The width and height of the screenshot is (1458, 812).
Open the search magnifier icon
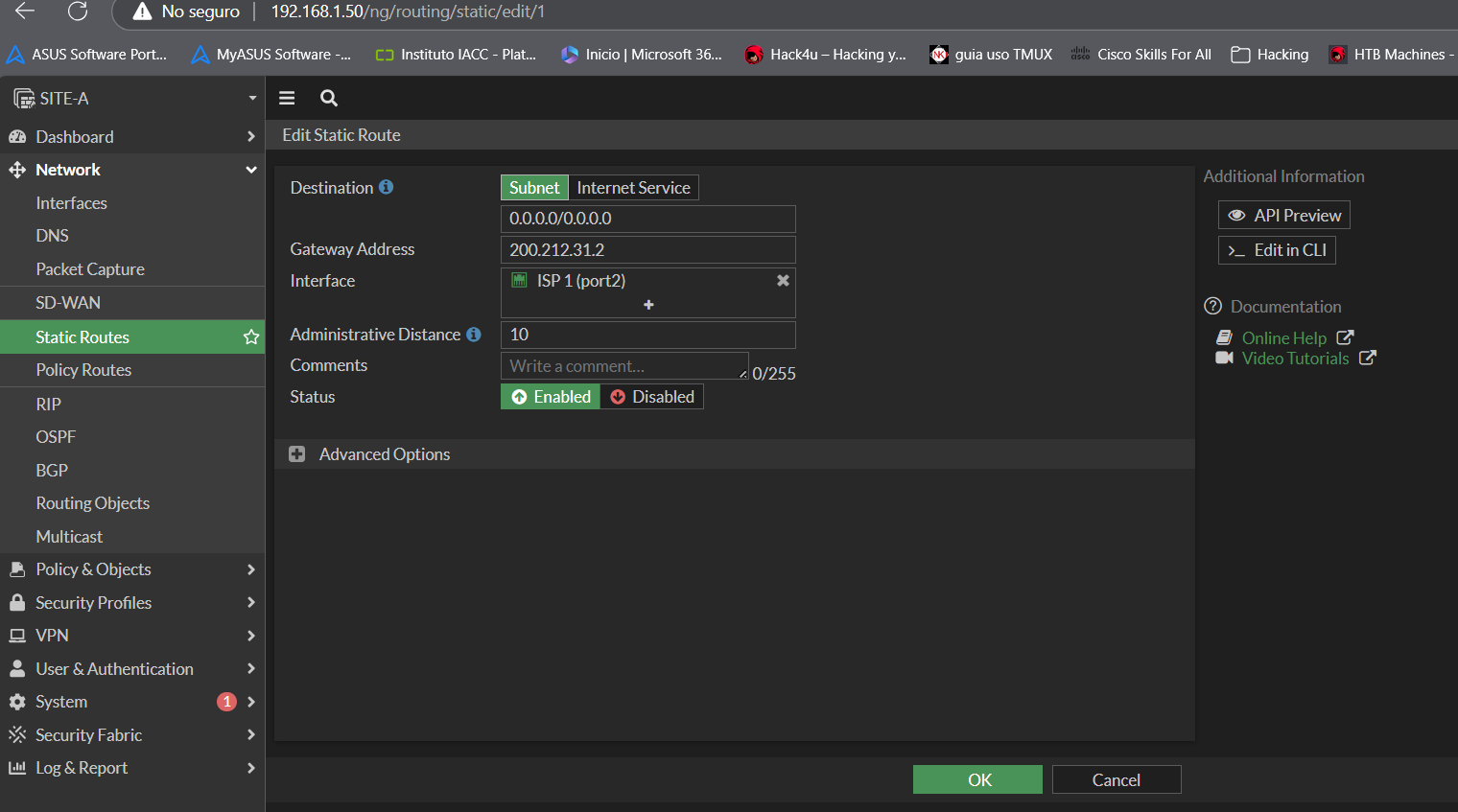pos(329,98)
